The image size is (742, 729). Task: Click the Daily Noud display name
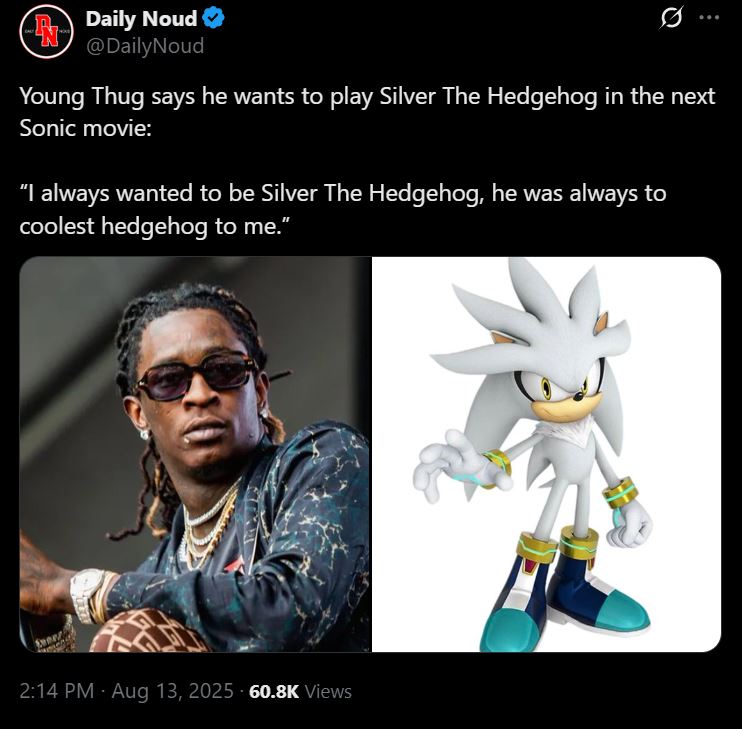tap(141, 19)
